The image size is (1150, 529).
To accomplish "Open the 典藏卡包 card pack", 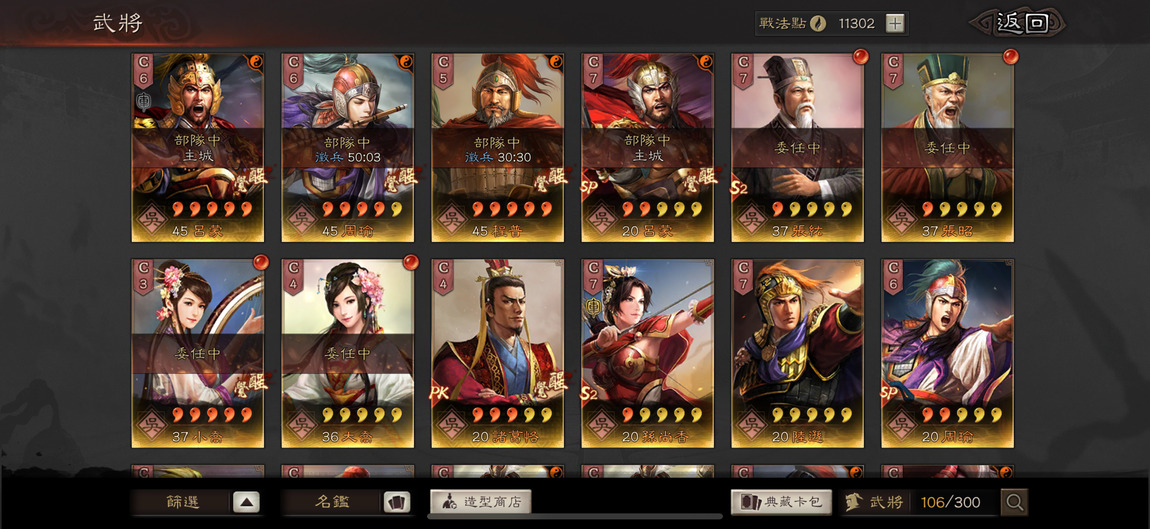I will [x=781, y=502].
